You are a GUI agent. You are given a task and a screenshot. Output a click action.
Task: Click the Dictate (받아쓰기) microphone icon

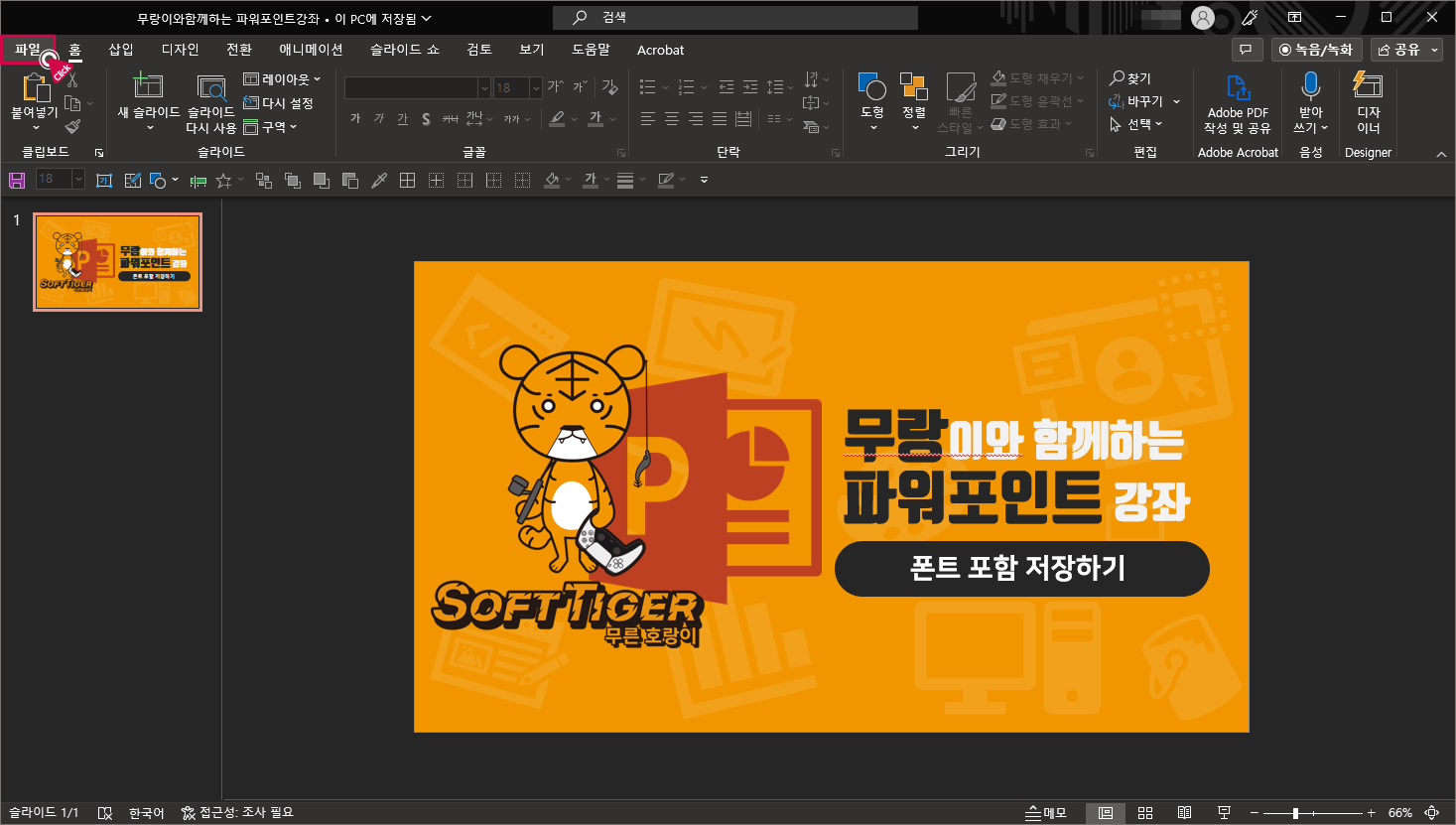[1310, 86]
